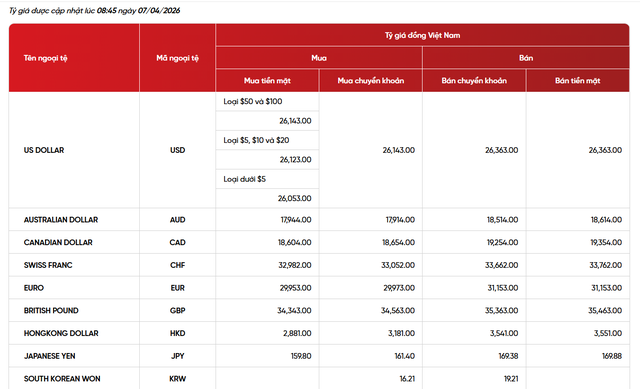Click the HKD 3,541.00 transfer sell rate
The width and height of the screenshot is (640, 389).
pyautogui.click(x=504, y=333)
